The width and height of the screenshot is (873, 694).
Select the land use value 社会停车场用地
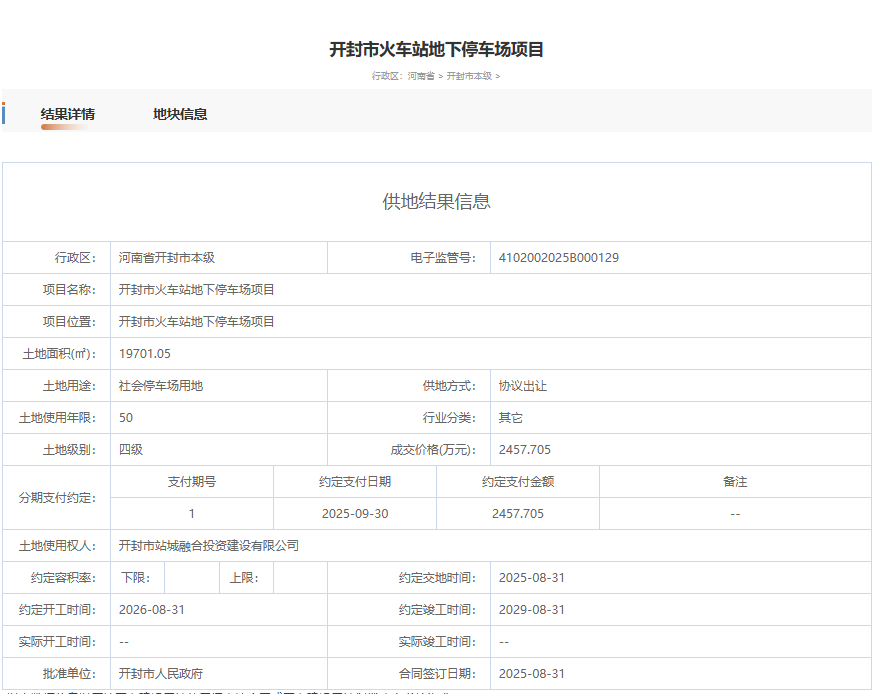coord(161,386)
